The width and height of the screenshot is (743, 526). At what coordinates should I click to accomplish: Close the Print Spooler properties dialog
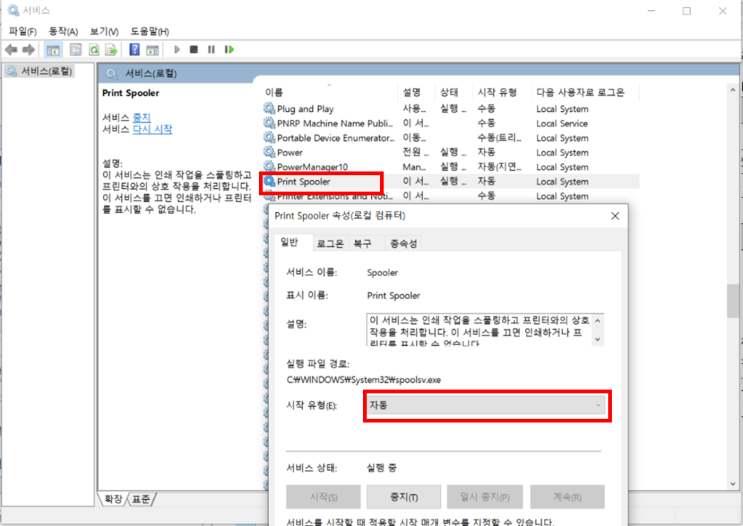[615, 216]
